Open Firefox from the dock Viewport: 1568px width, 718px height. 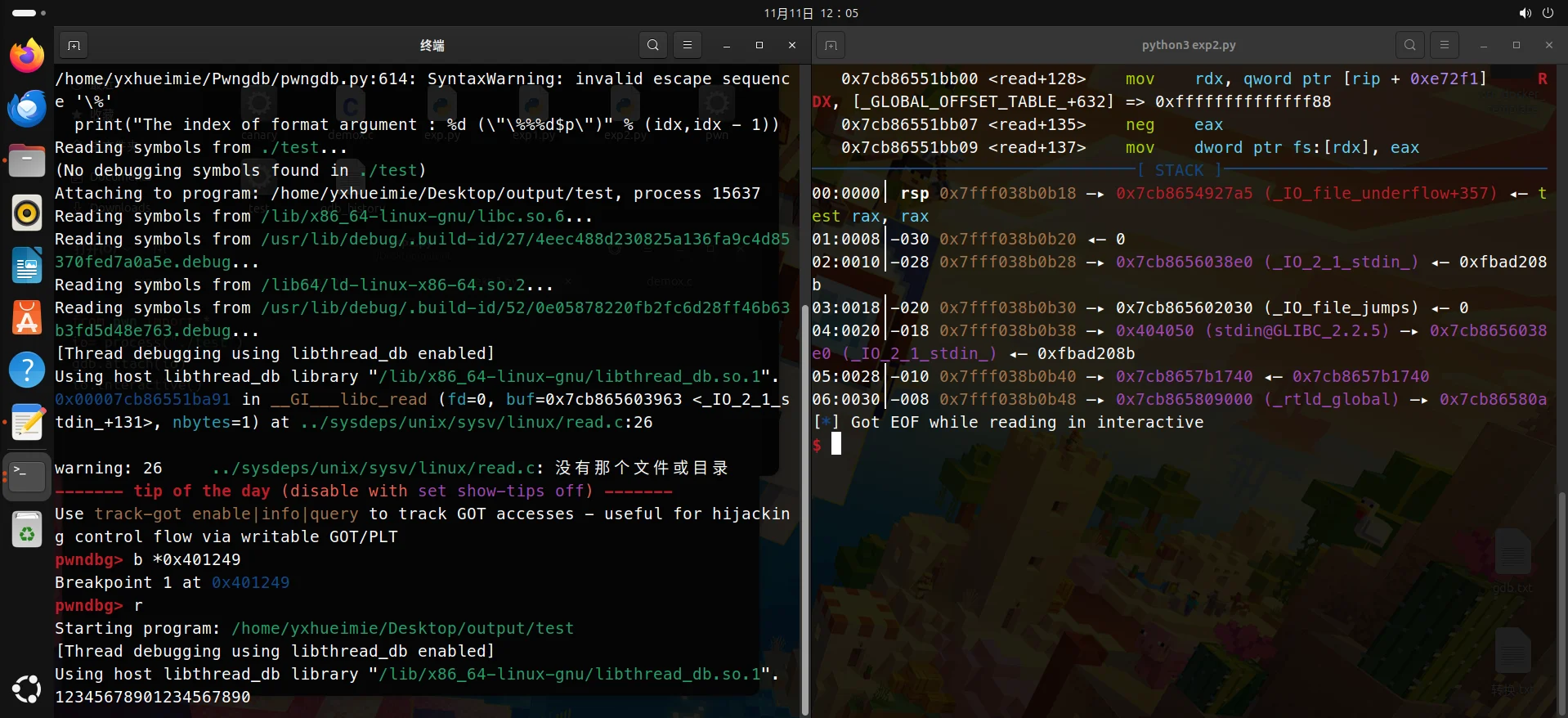tap(27, 56)
